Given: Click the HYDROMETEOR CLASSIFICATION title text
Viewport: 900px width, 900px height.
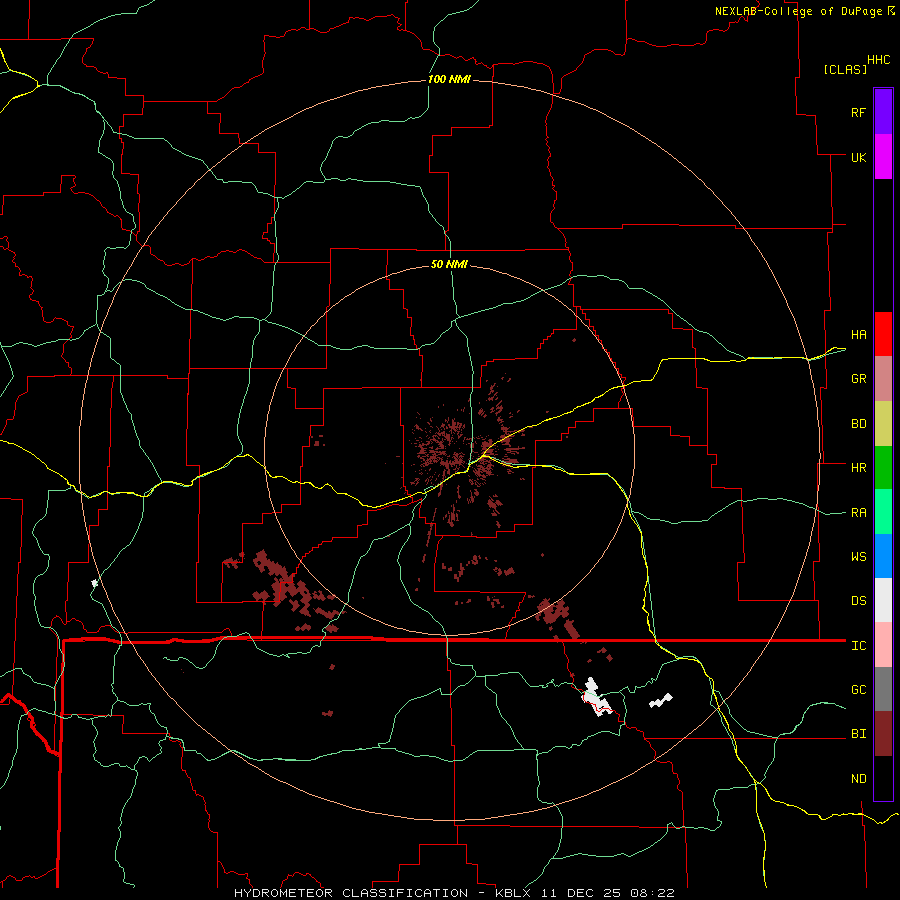Looking at the screenshot, I should pyautogui.click(x=351, y=893).
